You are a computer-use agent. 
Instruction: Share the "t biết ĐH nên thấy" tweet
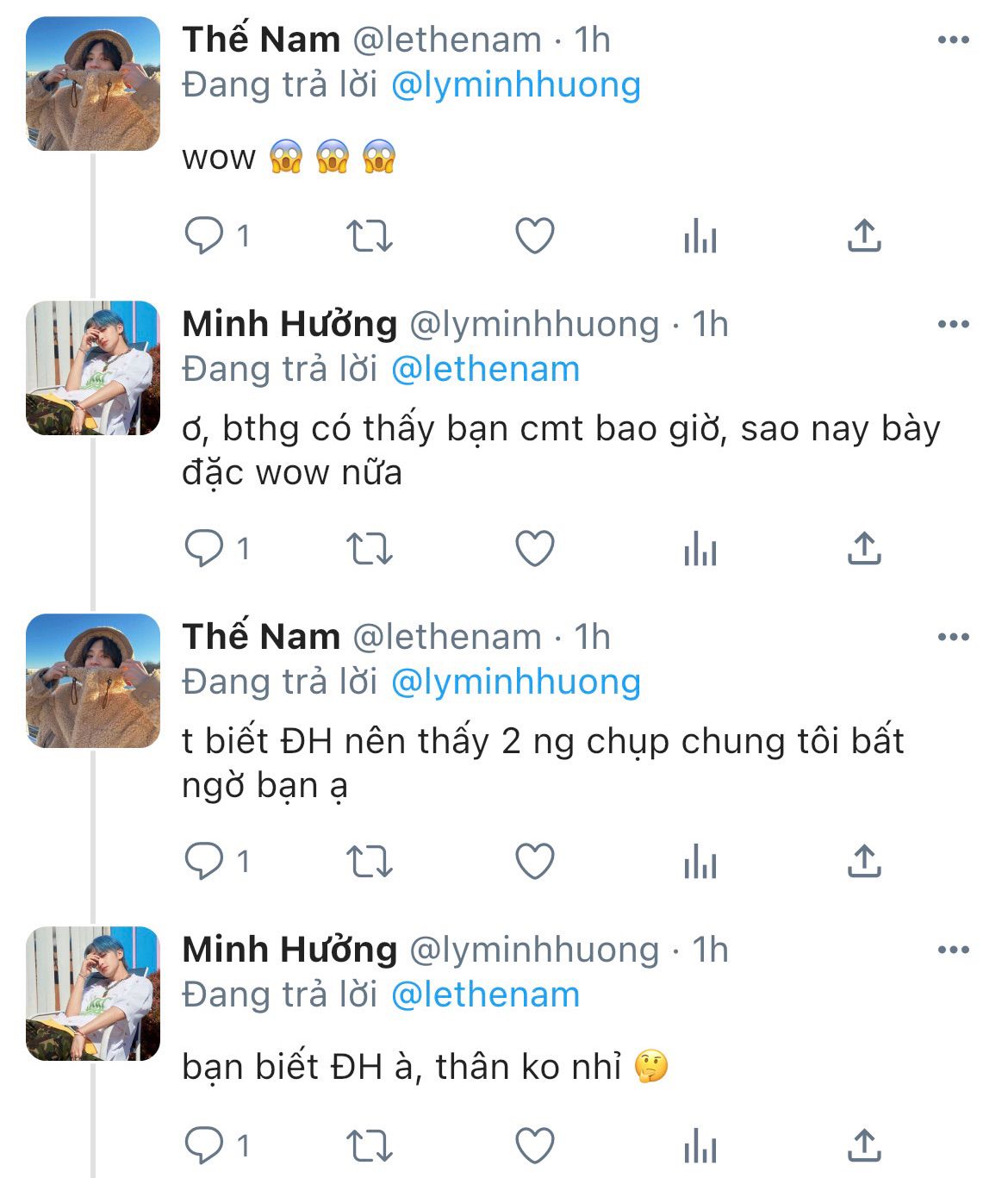coord(864,861)
